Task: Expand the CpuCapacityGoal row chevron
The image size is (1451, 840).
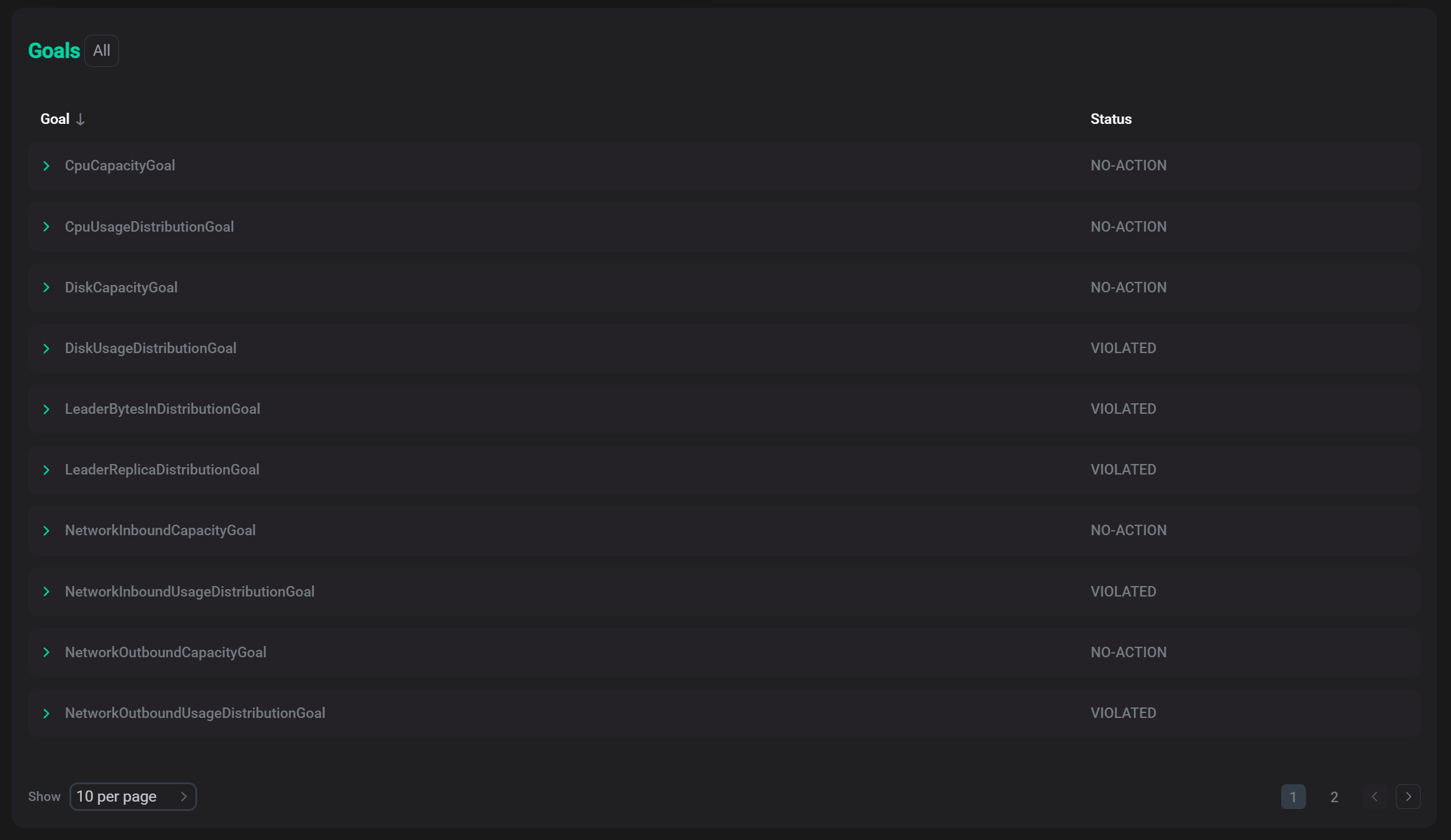Action: 46,166
